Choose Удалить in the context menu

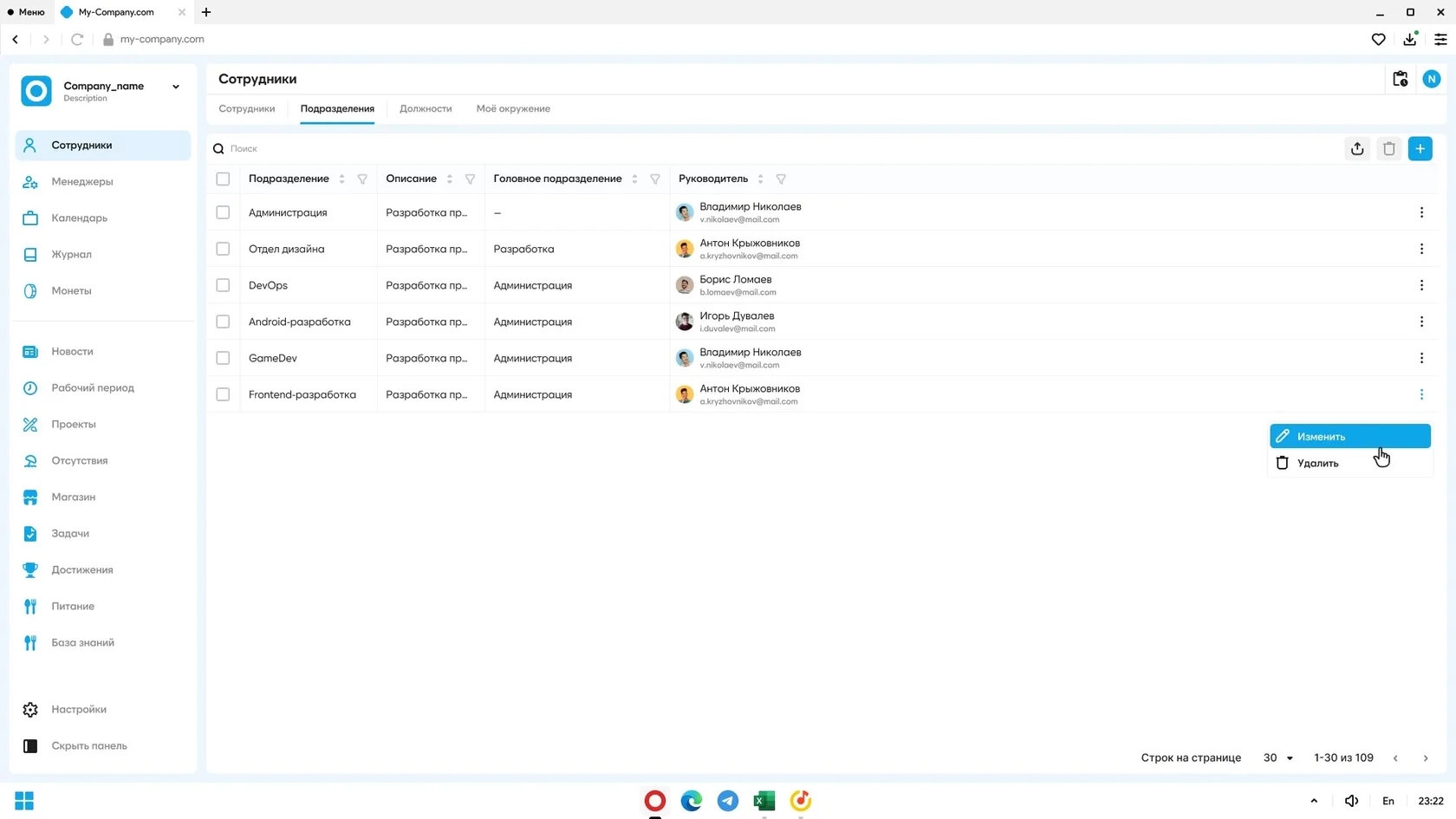pos(1350,464)
